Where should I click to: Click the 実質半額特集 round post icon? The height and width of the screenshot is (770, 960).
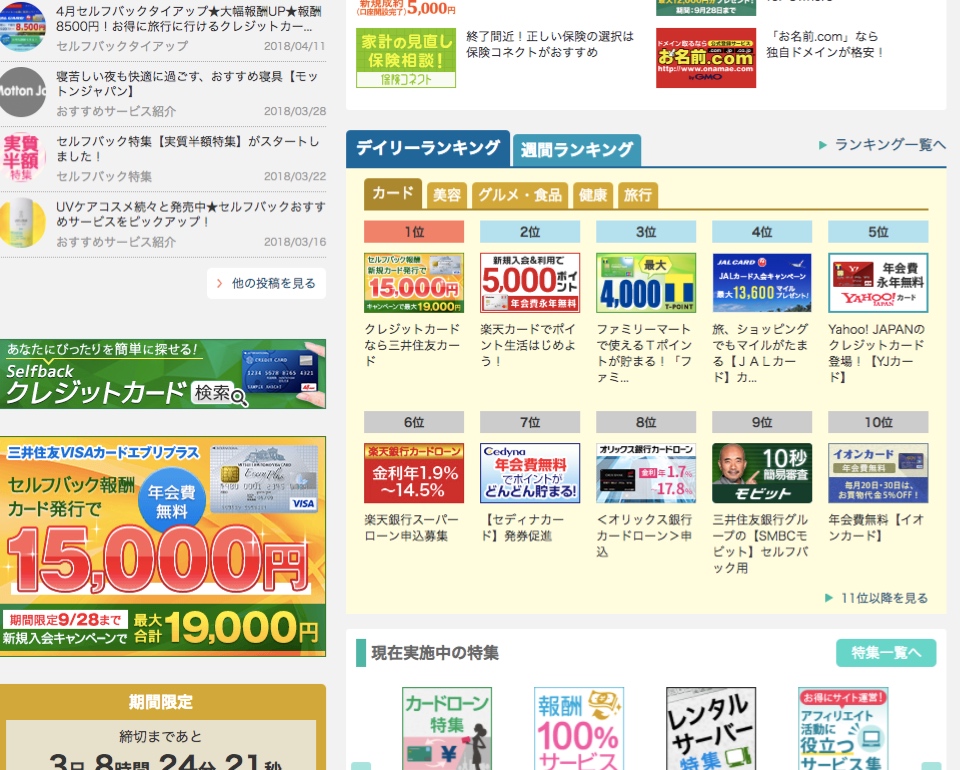tap(22, 157)
